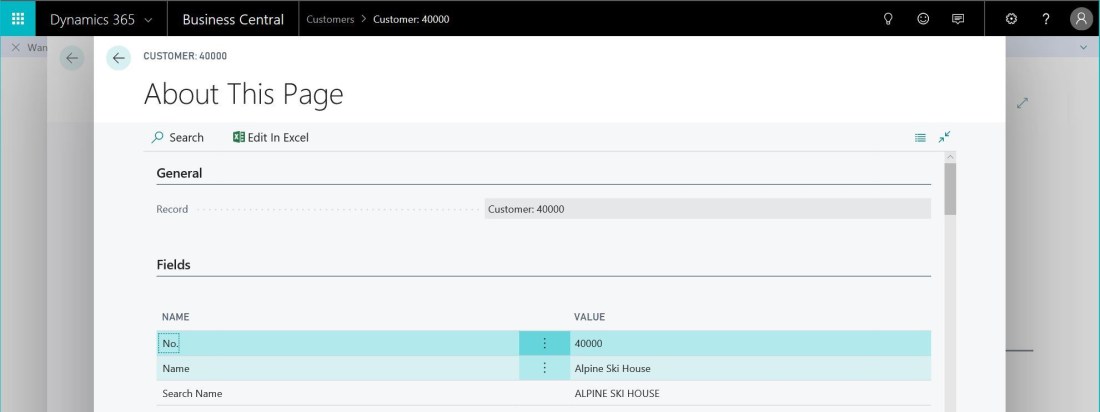The image size is (1100, 412).
Task: Toggle the list view layout icon
Action: click(920, 138)
